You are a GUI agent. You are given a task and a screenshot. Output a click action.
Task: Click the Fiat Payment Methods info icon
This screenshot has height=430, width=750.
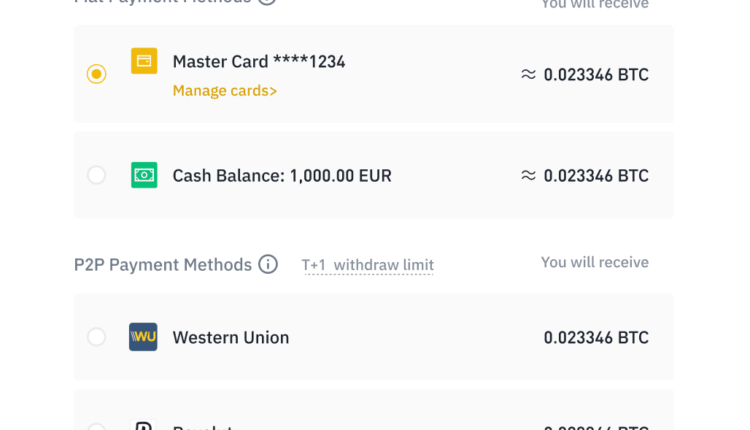tap(267, 2)
